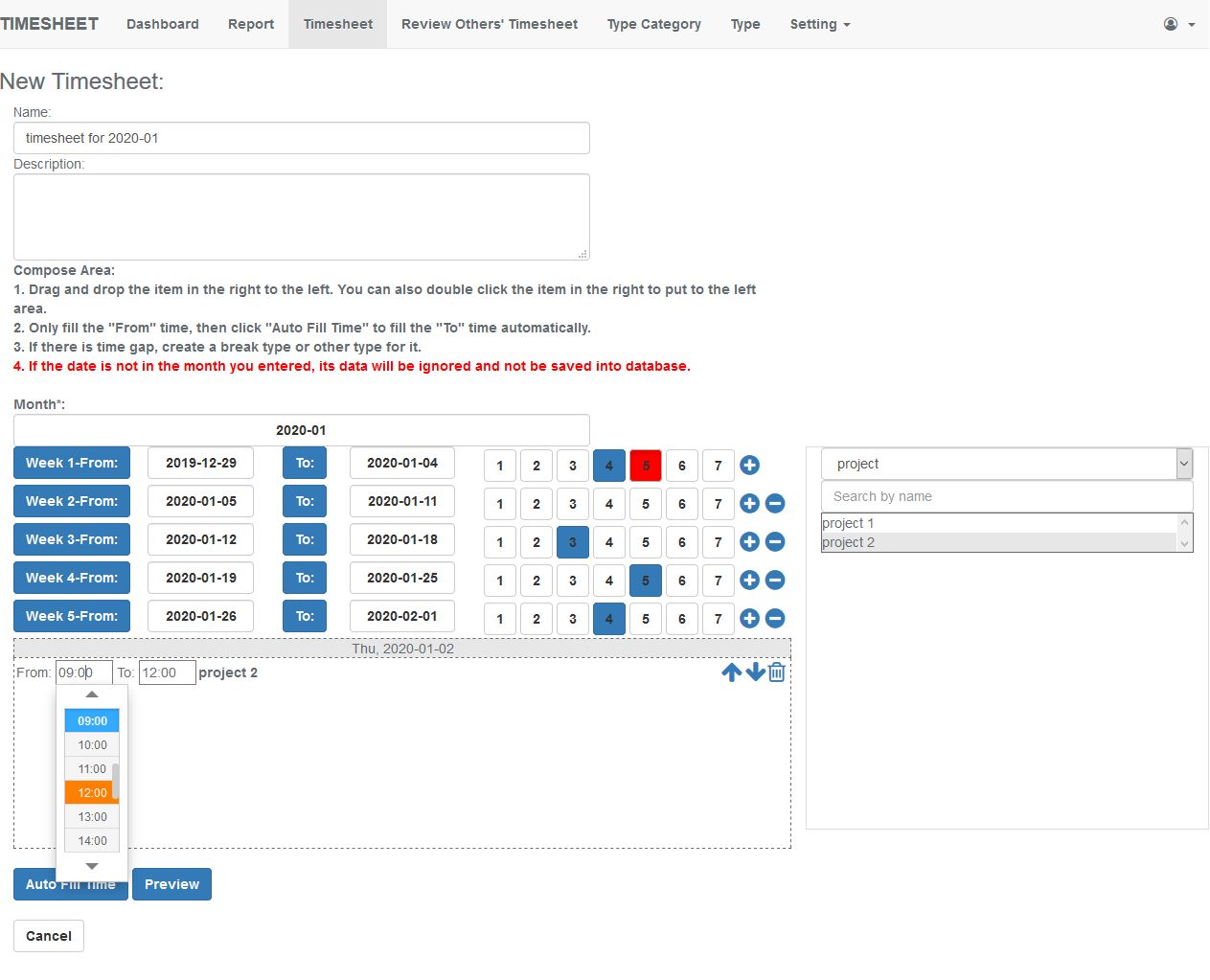Open the Report page
Viewport: 1210px width, 980px height.
click(251, 24)
